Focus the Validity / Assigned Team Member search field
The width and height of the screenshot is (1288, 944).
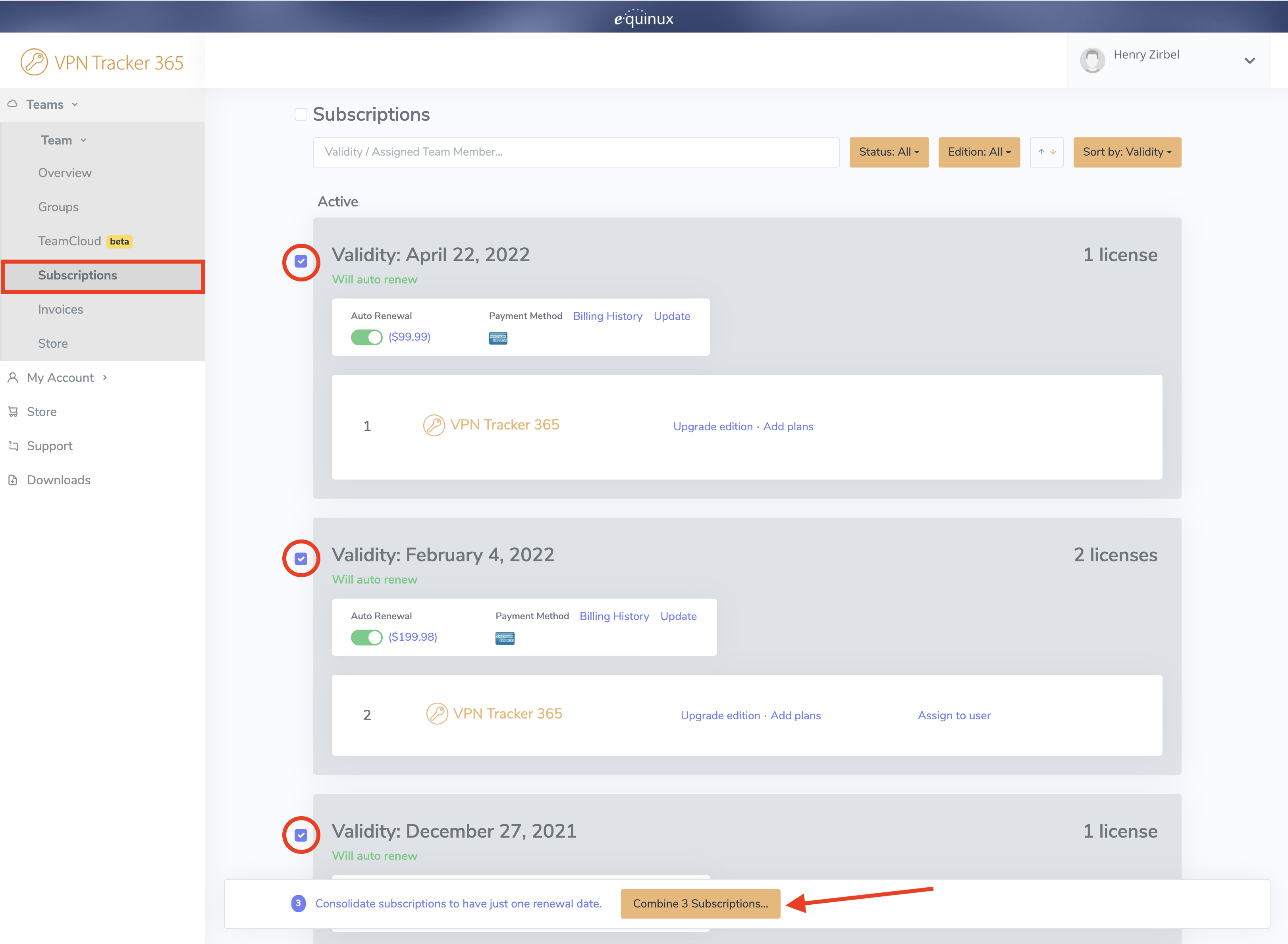[x=576, y=152]
